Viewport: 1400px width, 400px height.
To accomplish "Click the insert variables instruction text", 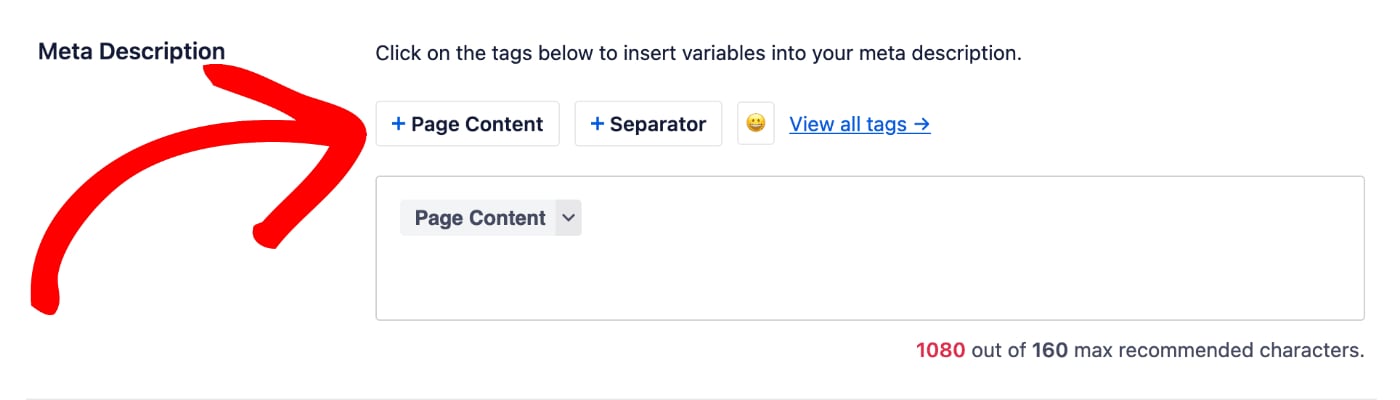I will 698,52.
